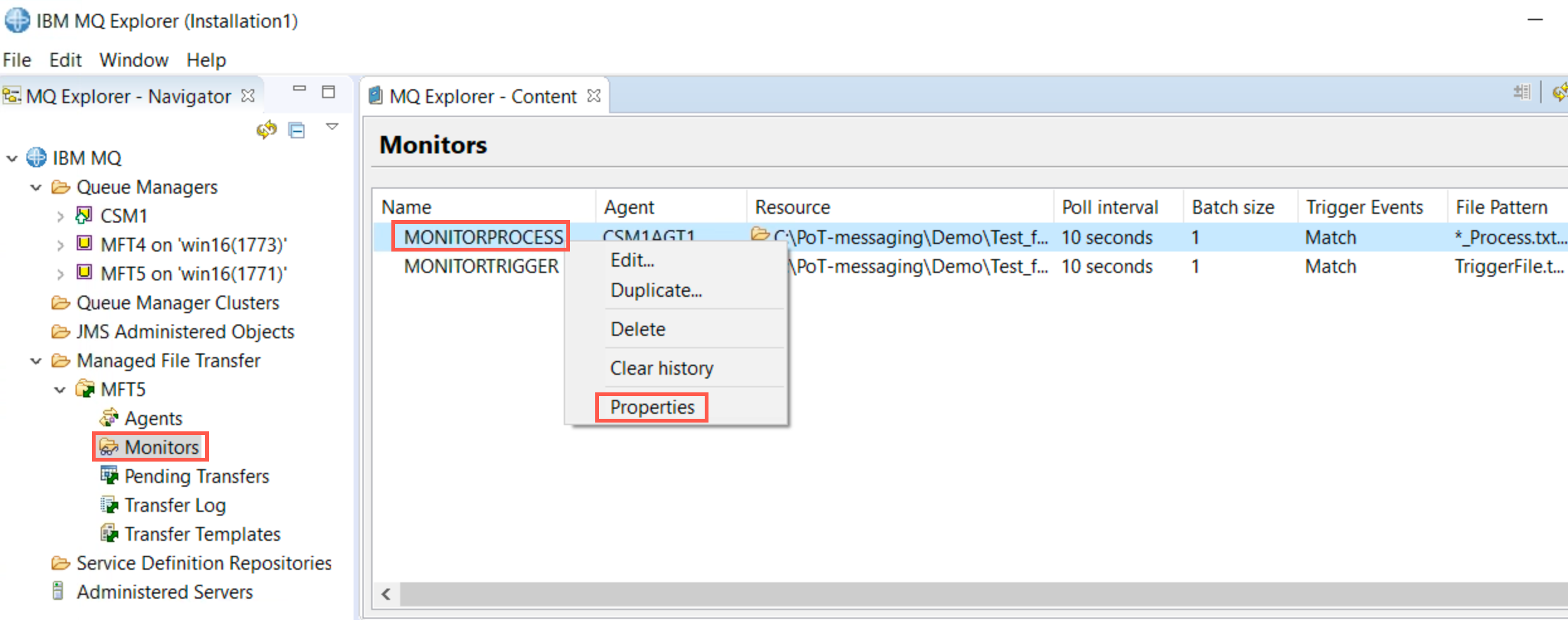Choose Clear history from the context menu
The width and height of the screenshot is (1568, 620).
[676, 368]
